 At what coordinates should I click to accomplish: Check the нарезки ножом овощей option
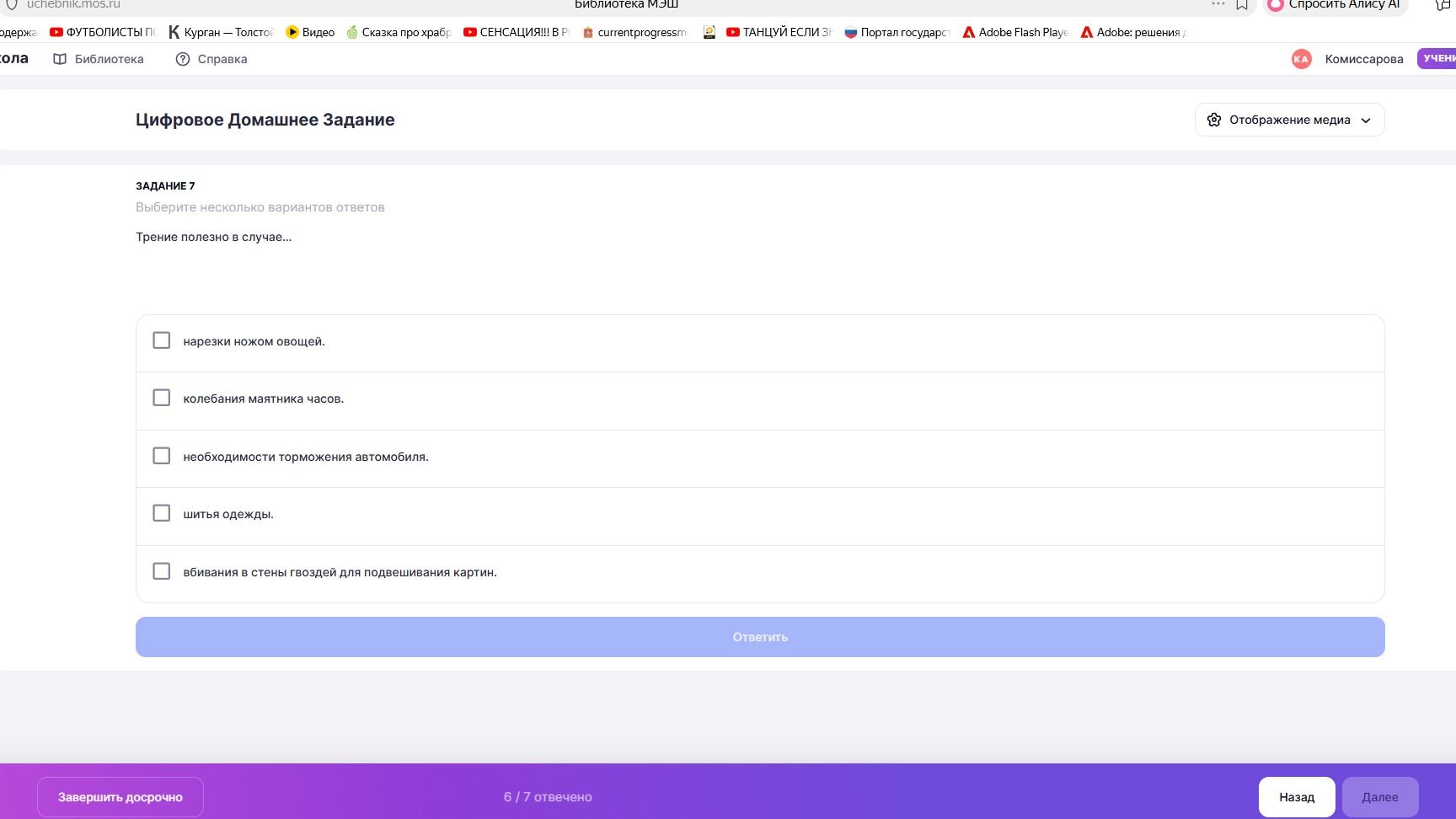[162, 340]
